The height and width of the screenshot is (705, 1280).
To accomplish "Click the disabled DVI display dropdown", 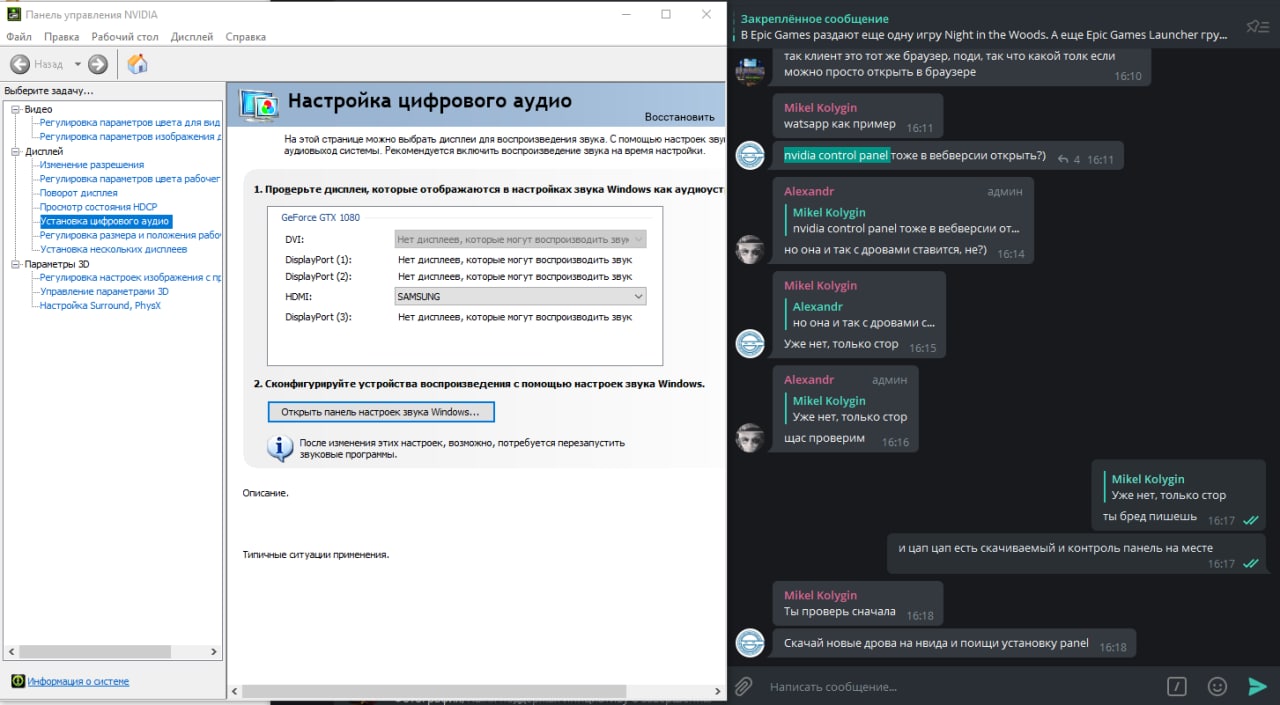I will point(520,239).
